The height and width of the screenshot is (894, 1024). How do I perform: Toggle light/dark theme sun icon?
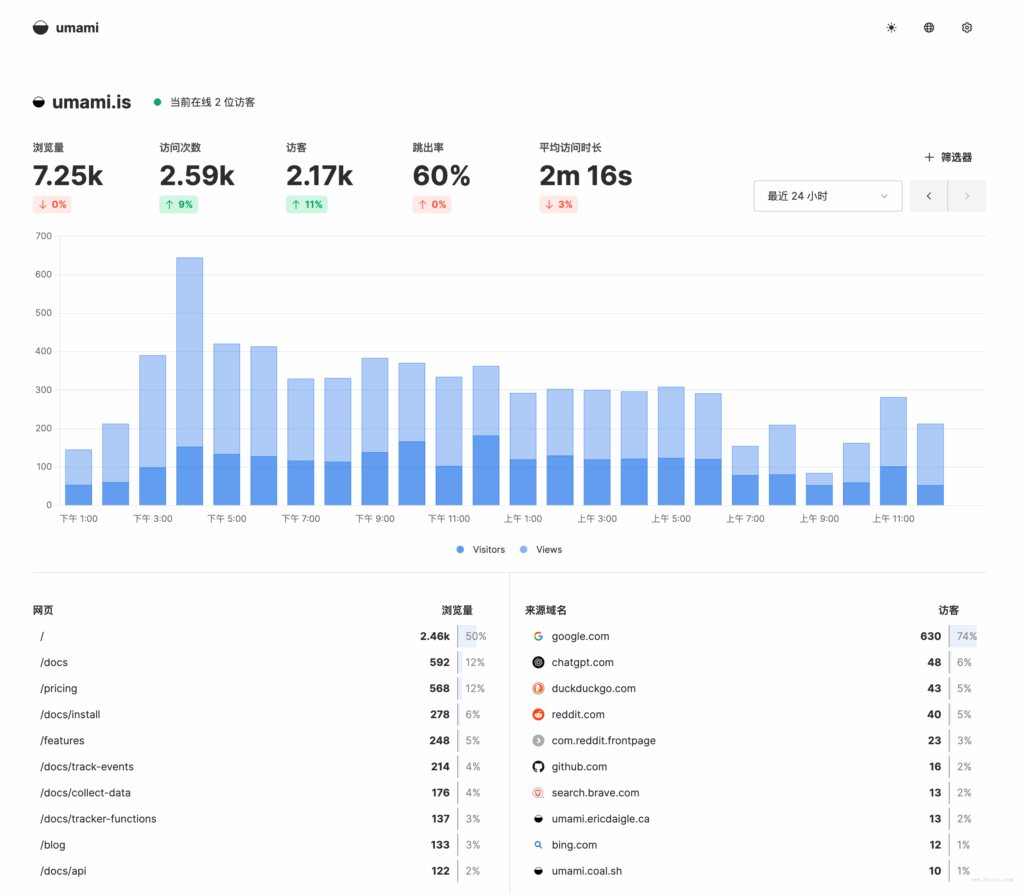pos(891,27)
